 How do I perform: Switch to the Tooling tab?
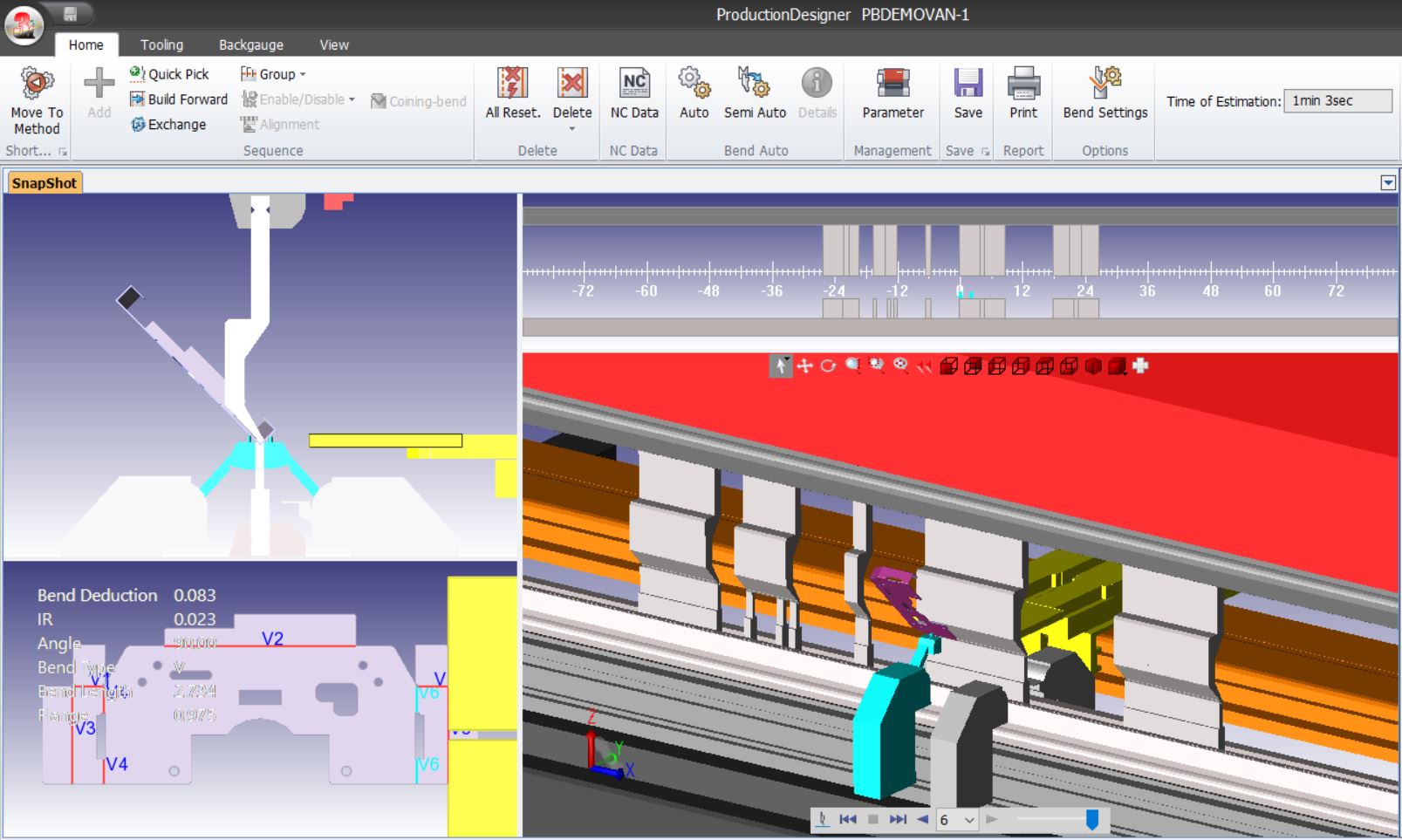[x=161, y=44]
